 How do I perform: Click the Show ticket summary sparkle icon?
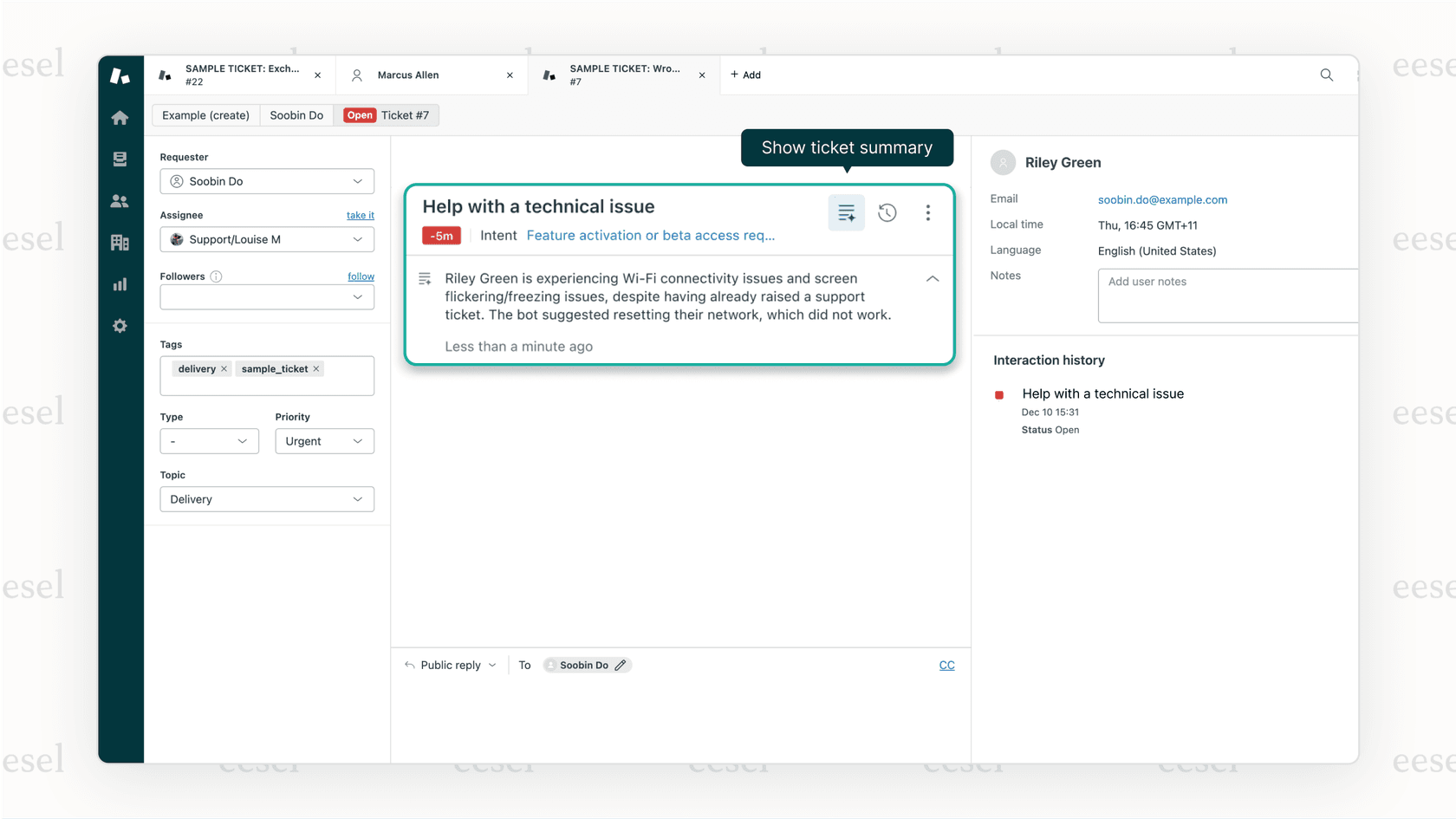pyautogui.click(x=846, y=212)
